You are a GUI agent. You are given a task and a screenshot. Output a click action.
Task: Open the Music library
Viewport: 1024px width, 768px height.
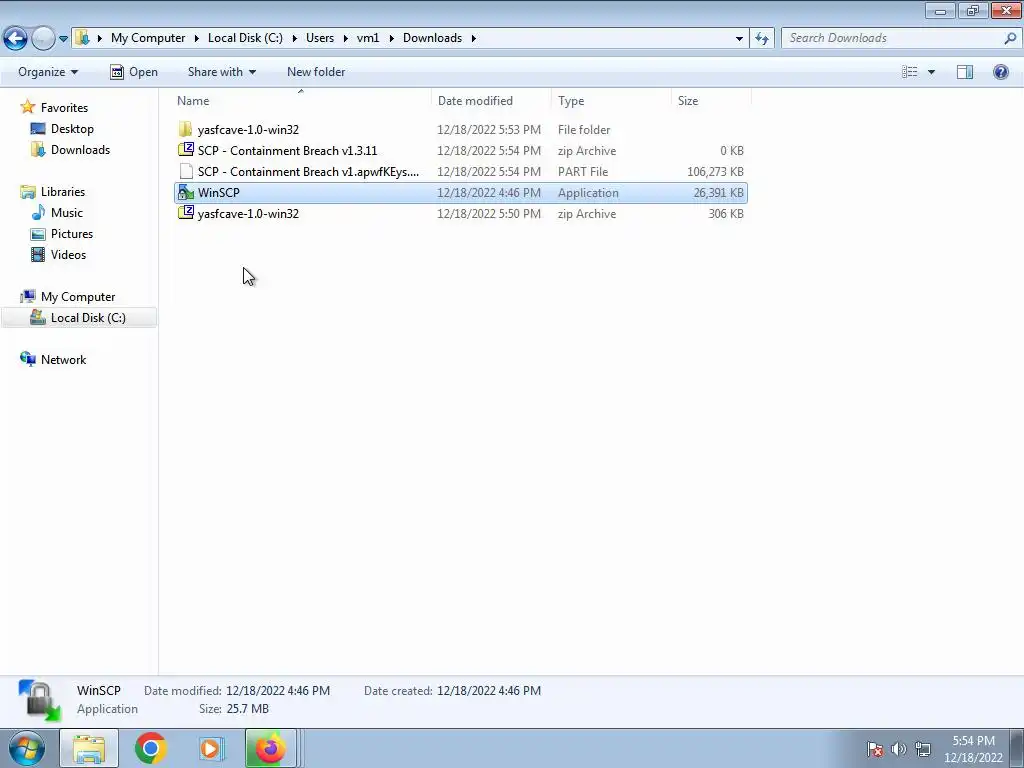(67, 212)
